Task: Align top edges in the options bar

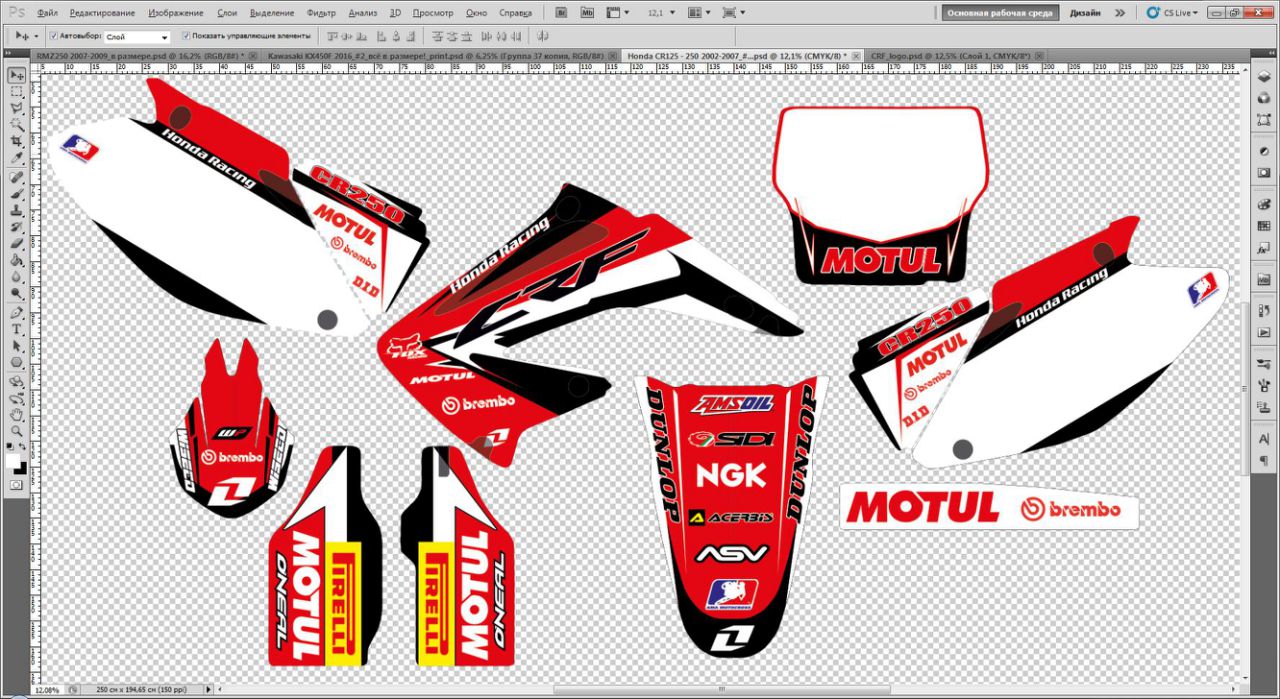Action: [x=333, y=36]
